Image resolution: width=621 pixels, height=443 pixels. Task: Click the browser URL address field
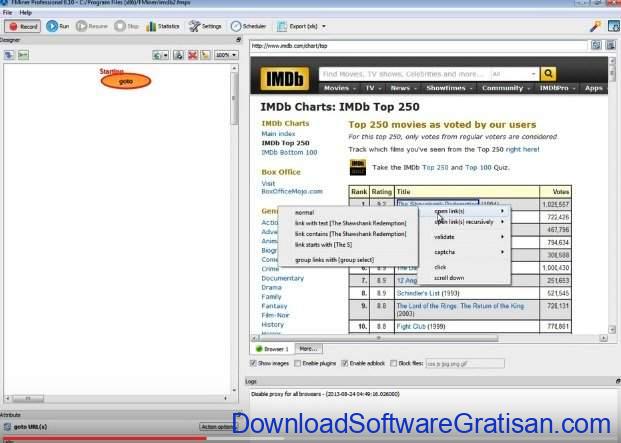pyautogui.click(x=419, y=46)
